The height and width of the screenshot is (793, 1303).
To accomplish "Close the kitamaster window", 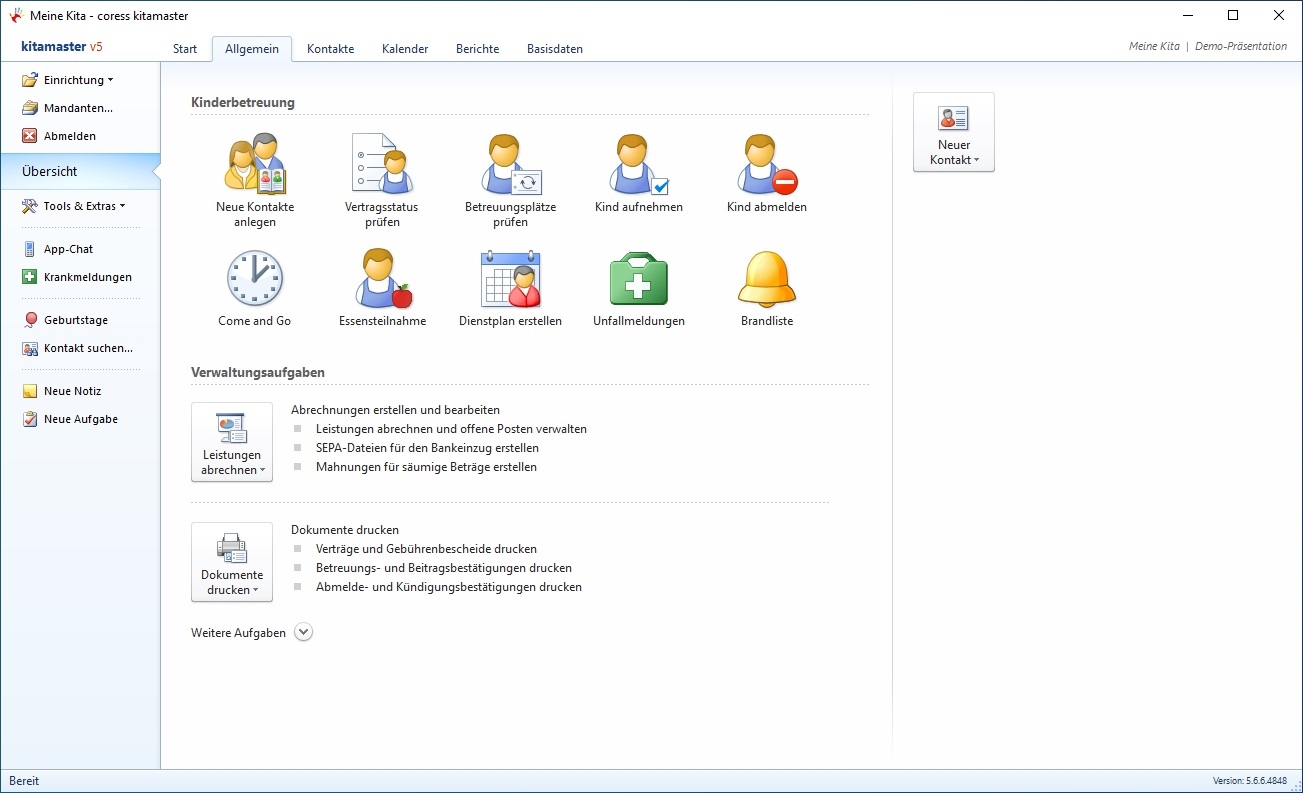I will (x=1279, y=15).
